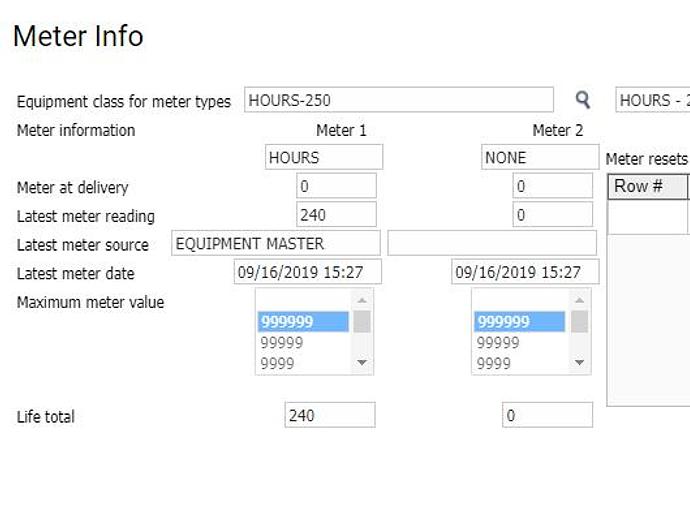The width and height of the screenshot is (690, 525).
Task: Click the empty Meter 2 latest source field
Action: 491,243
